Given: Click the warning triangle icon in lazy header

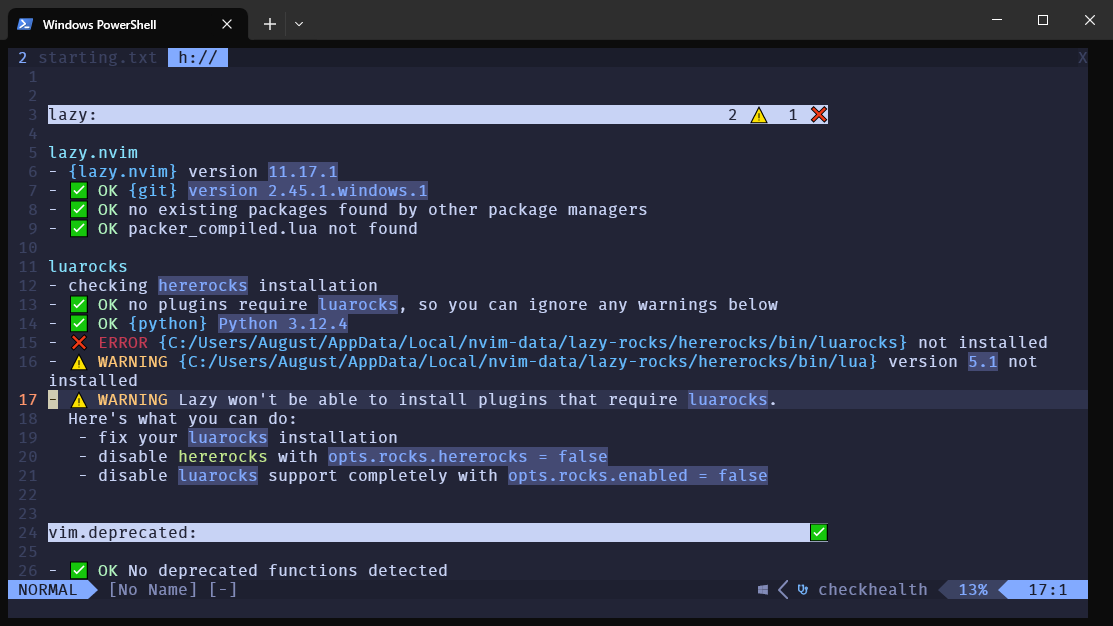Looking at the screenshot, I should (759, 115).
